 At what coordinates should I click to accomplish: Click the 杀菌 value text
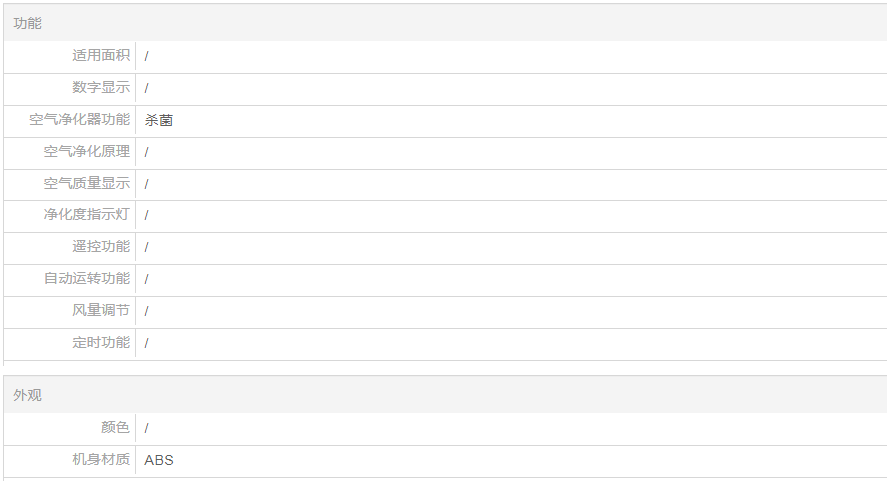(x=158, y=120)
